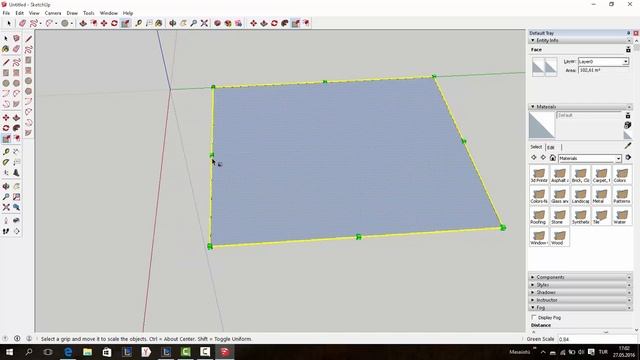Screen dimensions: 640x360
Task: Click the credits status bar icon
Action: coord(17,339)
